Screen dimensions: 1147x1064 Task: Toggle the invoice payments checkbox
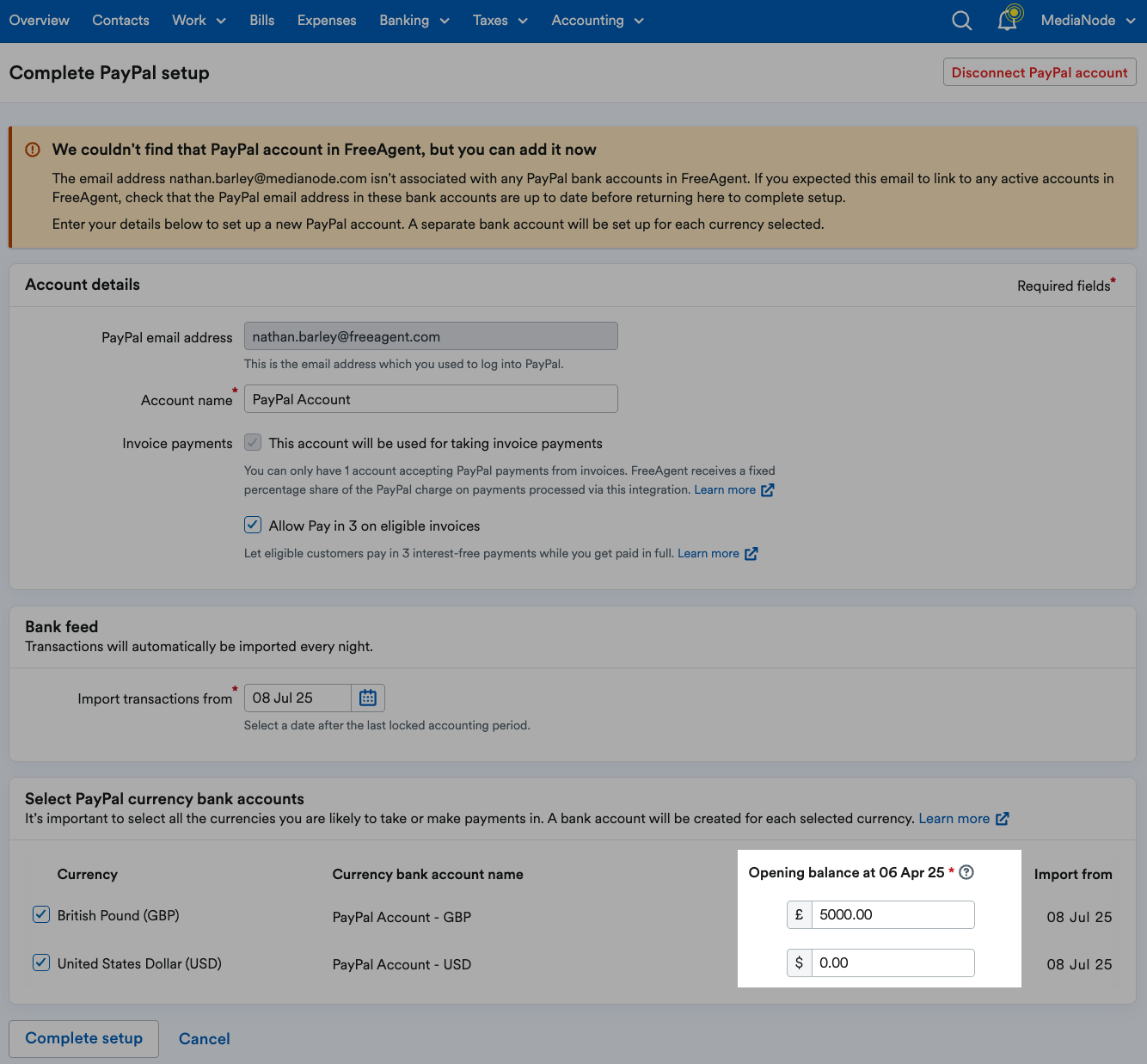tap(253, 443)
